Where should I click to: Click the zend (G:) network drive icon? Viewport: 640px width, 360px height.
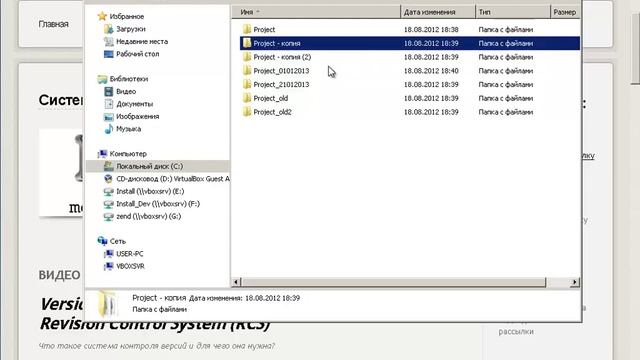pyautogui.click(x=109, y=216)
